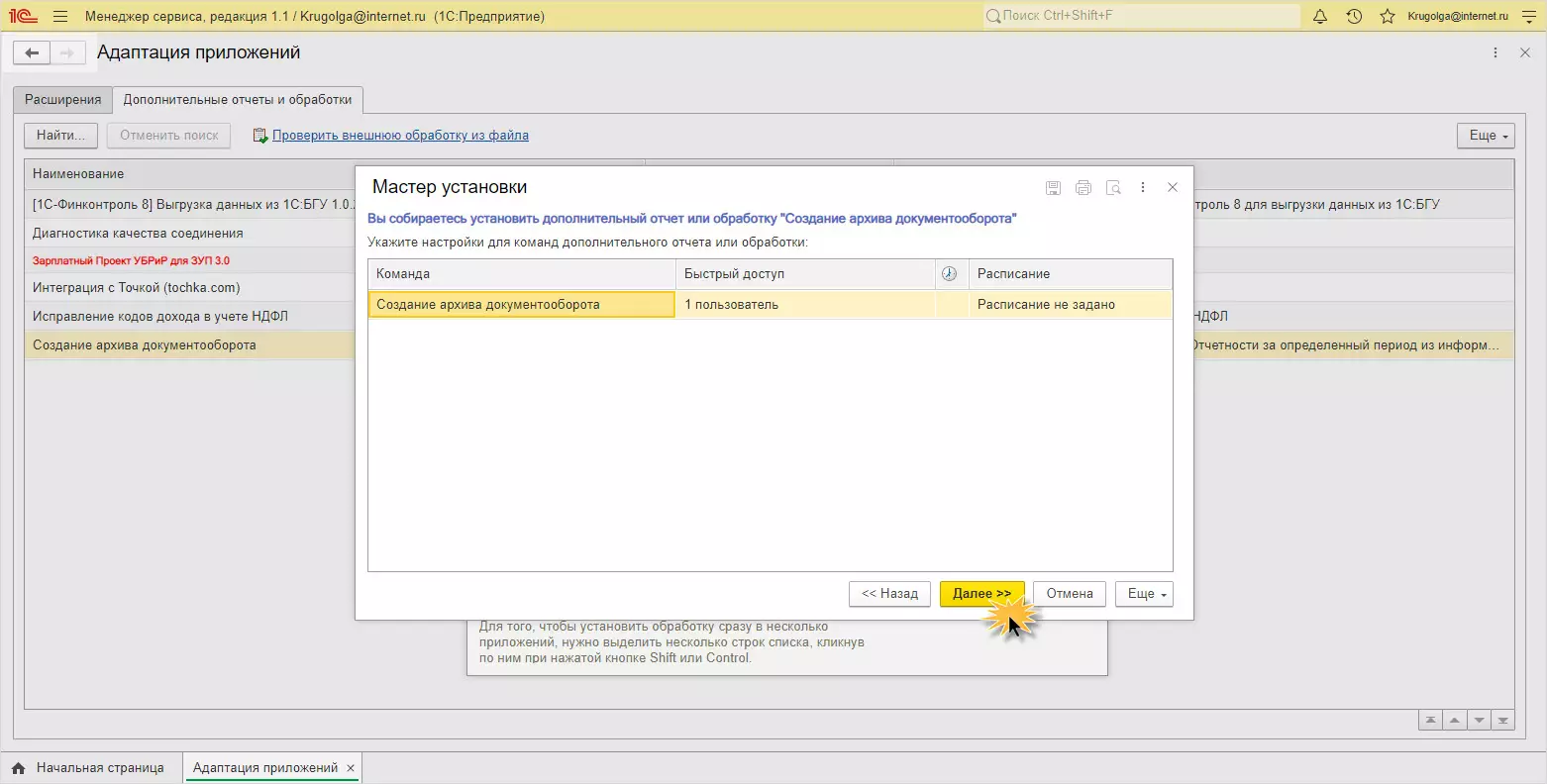Click the 1 пользователь cell

[x=805, y=305]
